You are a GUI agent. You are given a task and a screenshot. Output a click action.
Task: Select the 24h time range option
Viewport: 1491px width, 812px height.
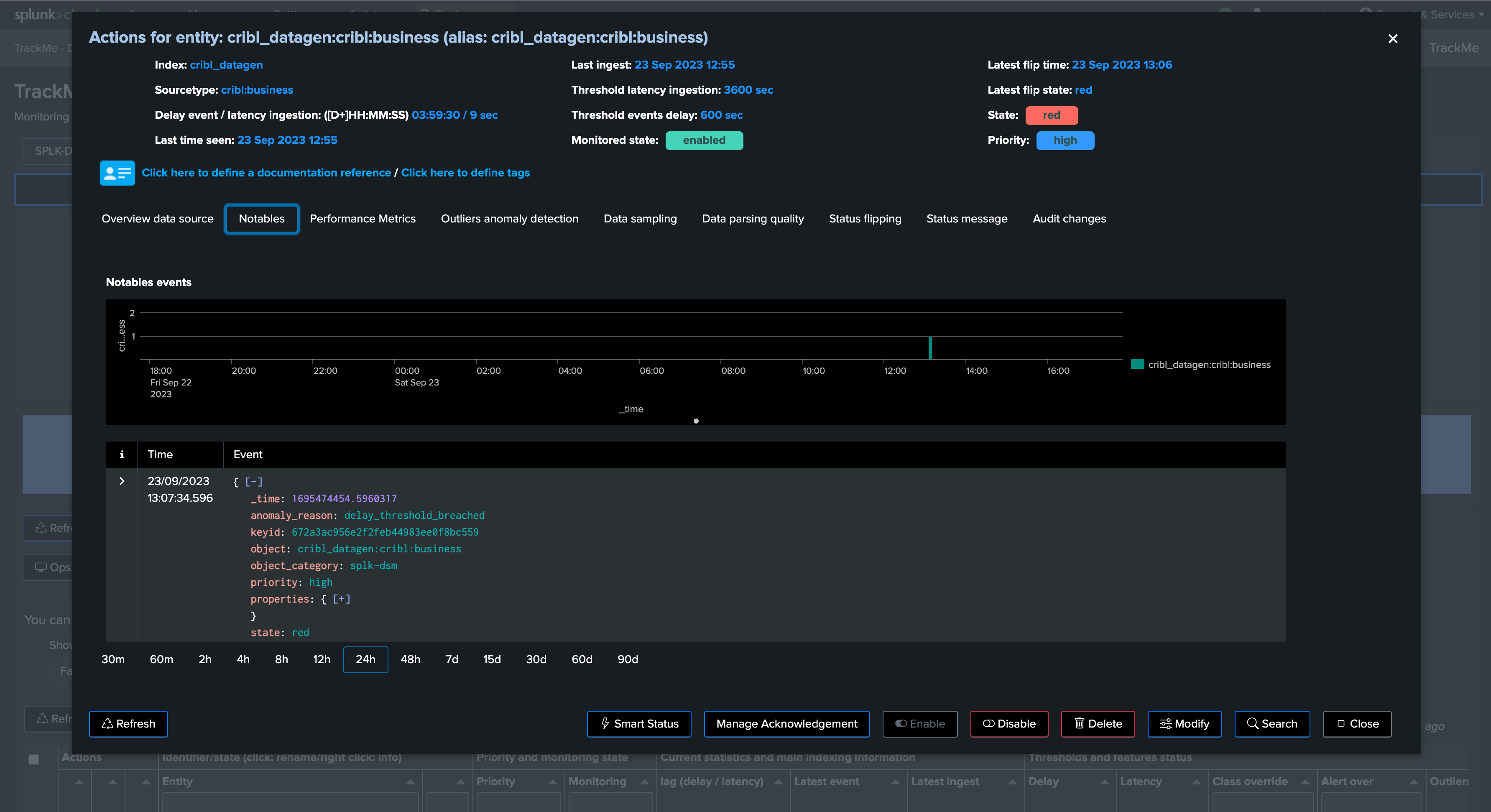(x=365, y=659)
